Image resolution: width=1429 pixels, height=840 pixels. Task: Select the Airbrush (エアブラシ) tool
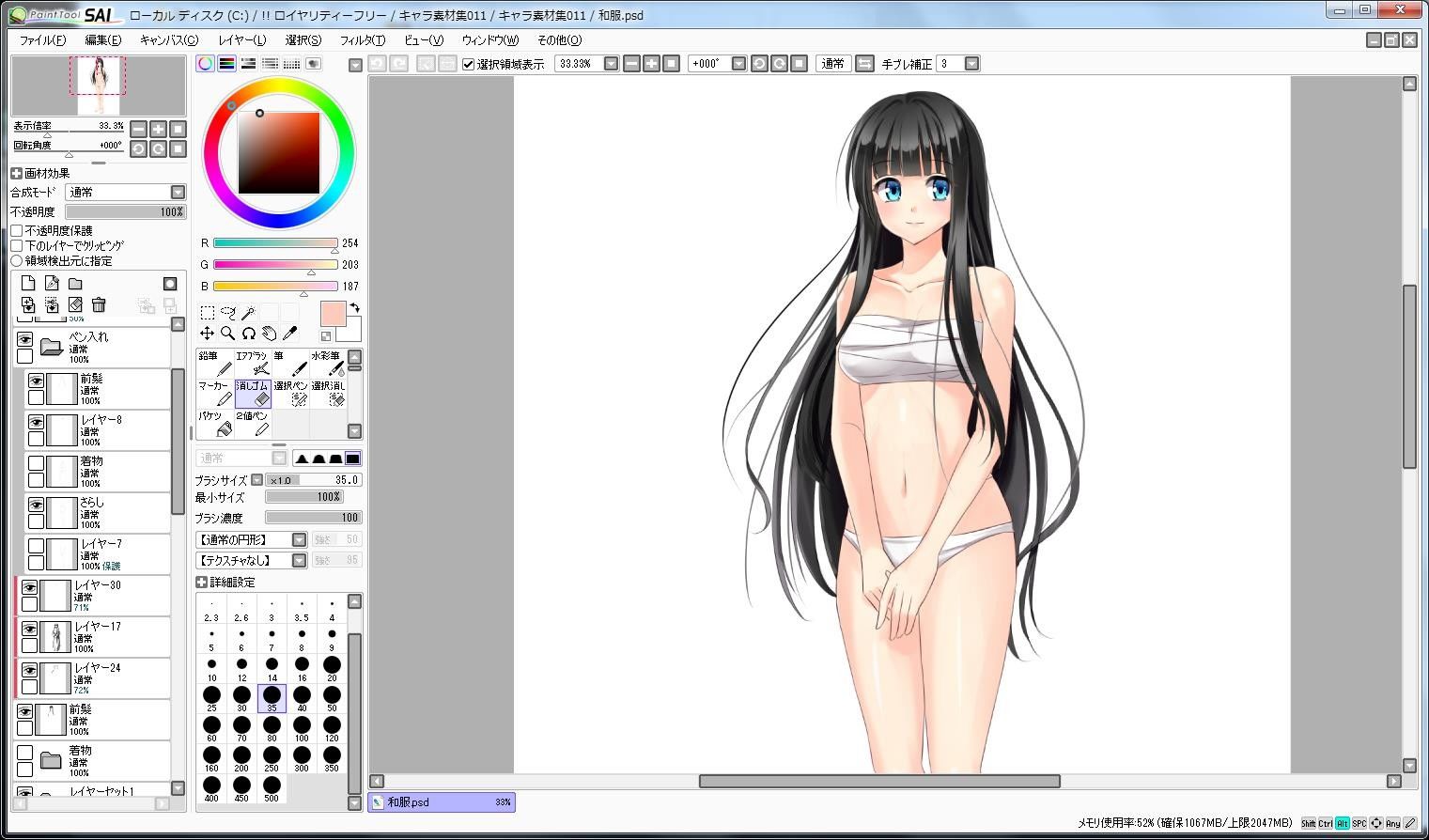(x=253, y=364)
